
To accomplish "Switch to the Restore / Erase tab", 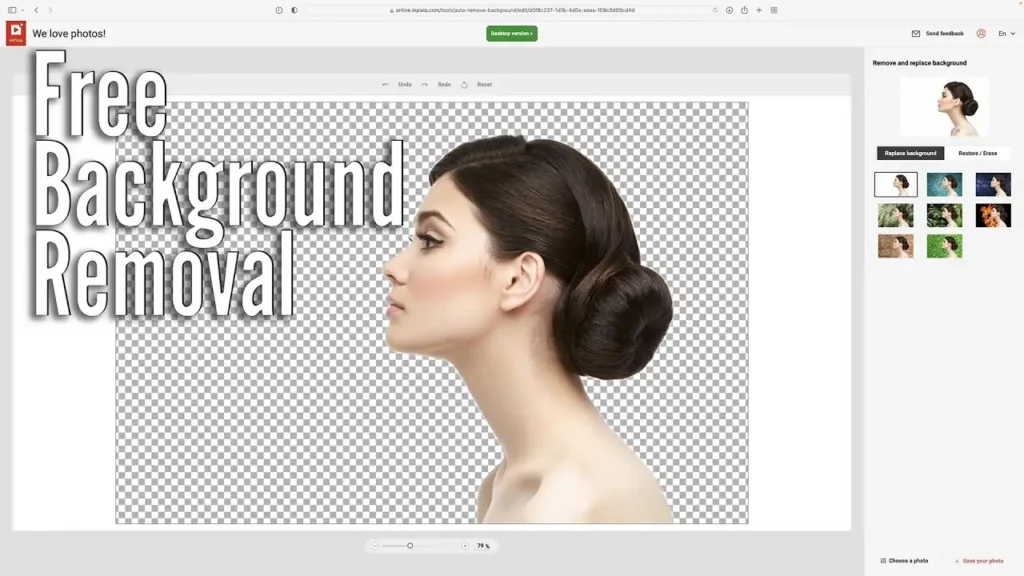I will click(x=977, y=153).
